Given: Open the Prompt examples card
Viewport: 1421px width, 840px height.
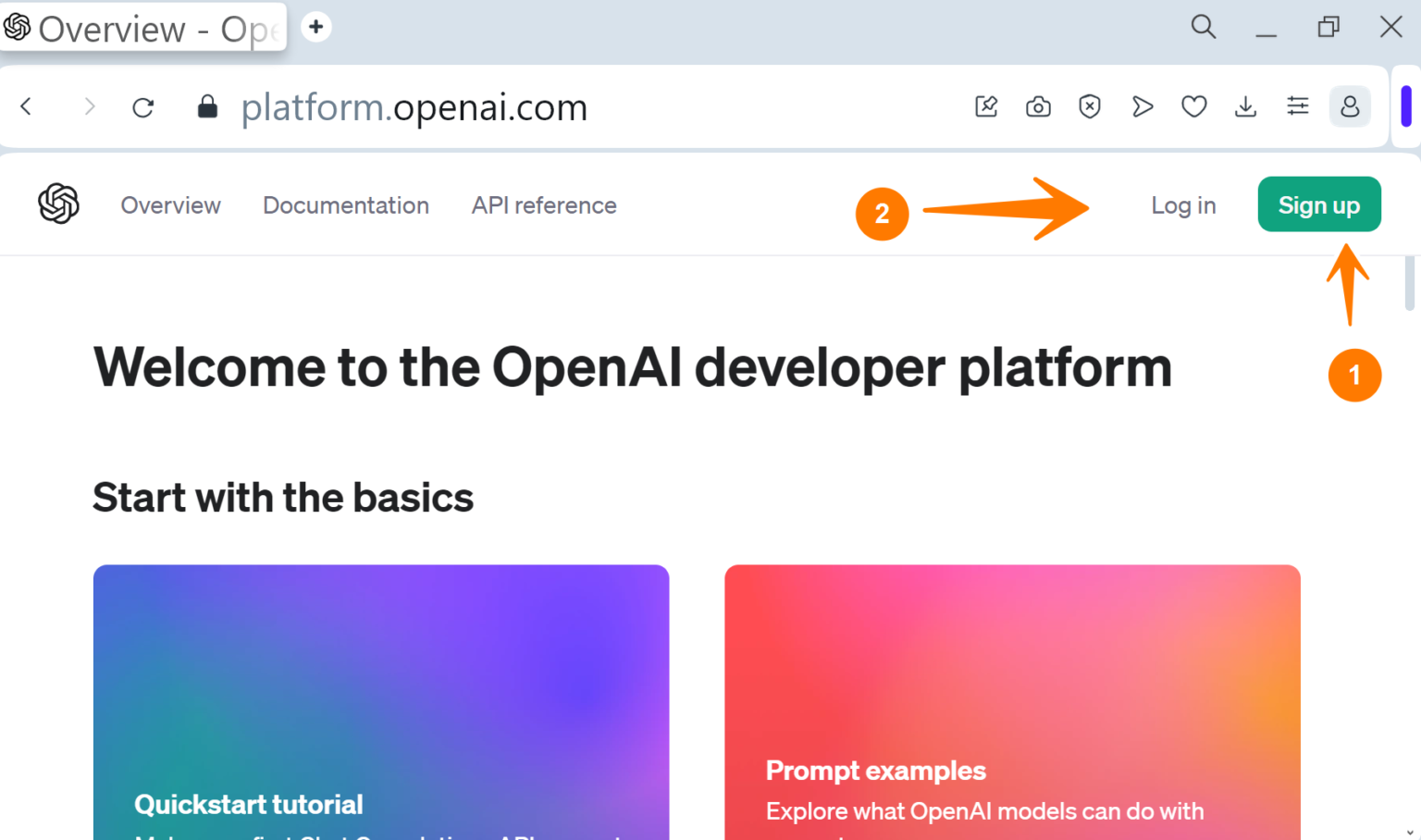Looking at the screenshot, I should coord(1012,703).
